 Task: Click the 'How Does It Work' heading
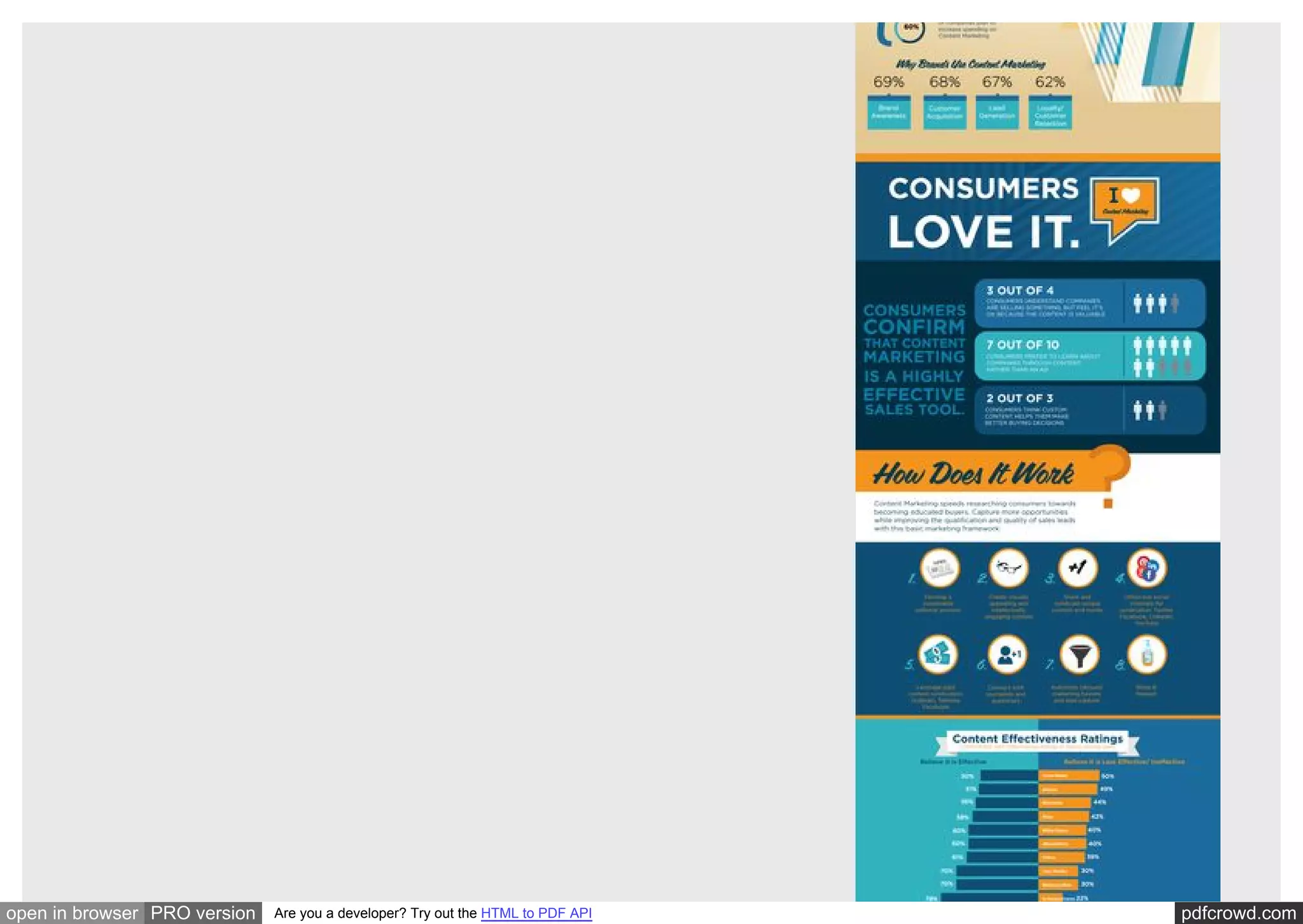[973, 474]
